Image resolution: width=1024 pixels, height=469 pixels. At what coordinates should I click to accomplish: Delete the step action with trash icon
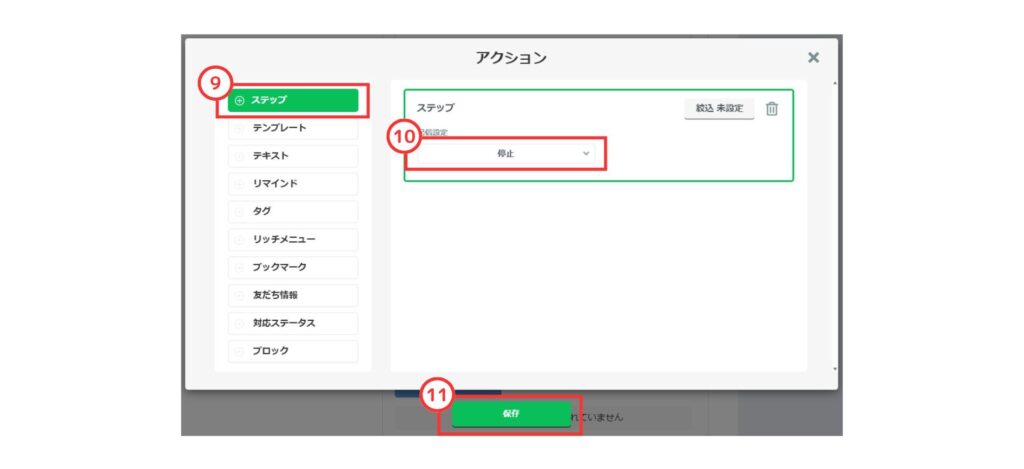tap(771, 108)
